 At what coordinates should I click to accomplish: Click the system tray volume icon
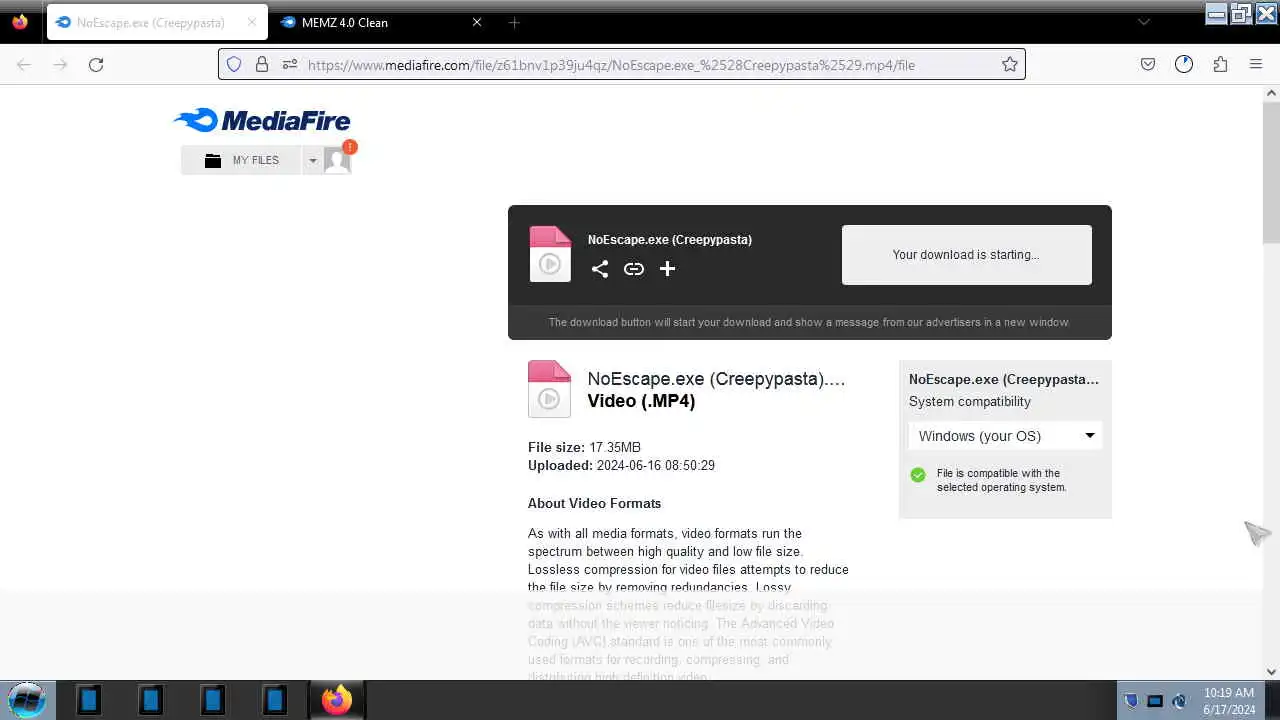tap(1179, 701)
